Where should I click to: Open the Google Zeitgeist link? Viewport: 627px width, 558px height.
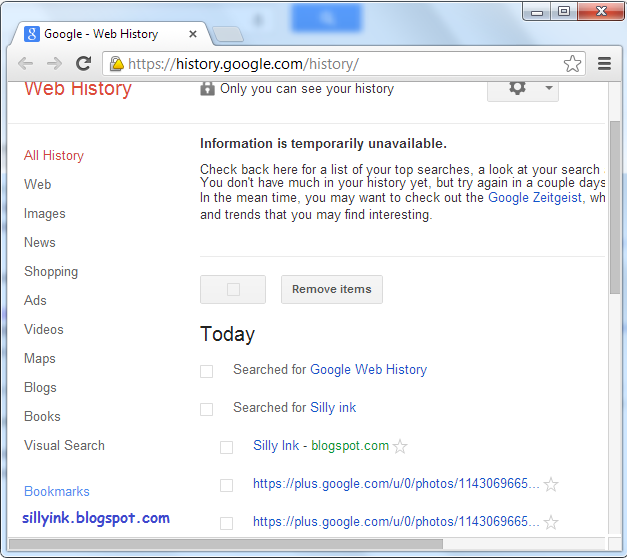[x=535, y=198]
